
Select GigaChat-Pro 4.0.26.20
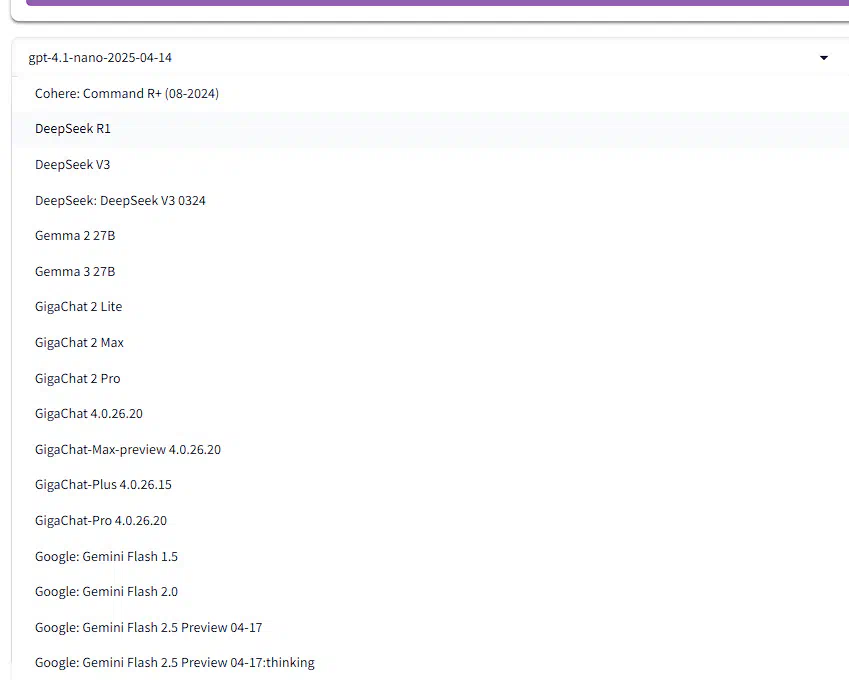pos(430,520)
